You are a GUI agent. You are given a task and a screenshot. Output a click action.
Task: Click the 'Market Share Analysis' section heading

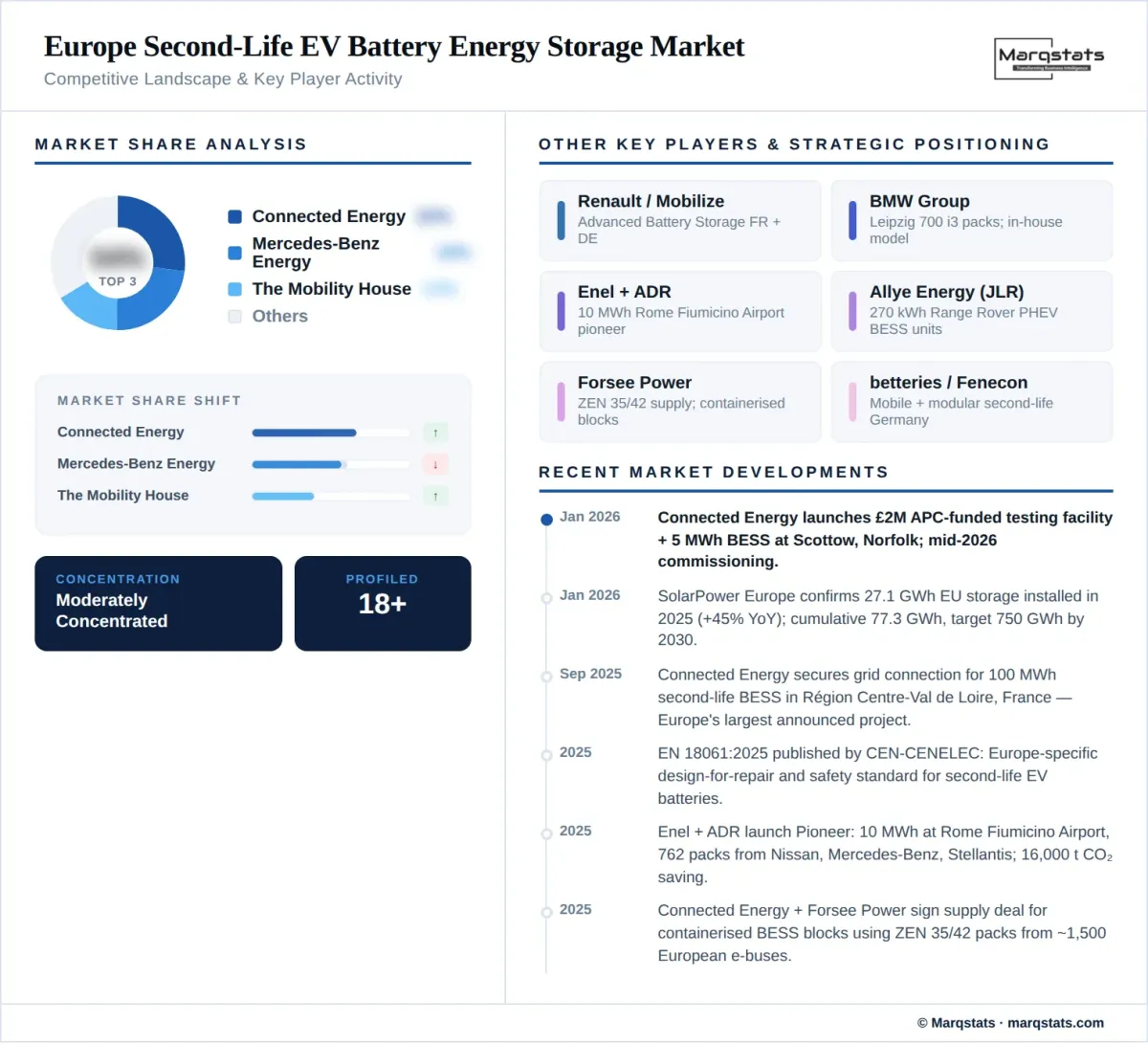tap(171, 144)
